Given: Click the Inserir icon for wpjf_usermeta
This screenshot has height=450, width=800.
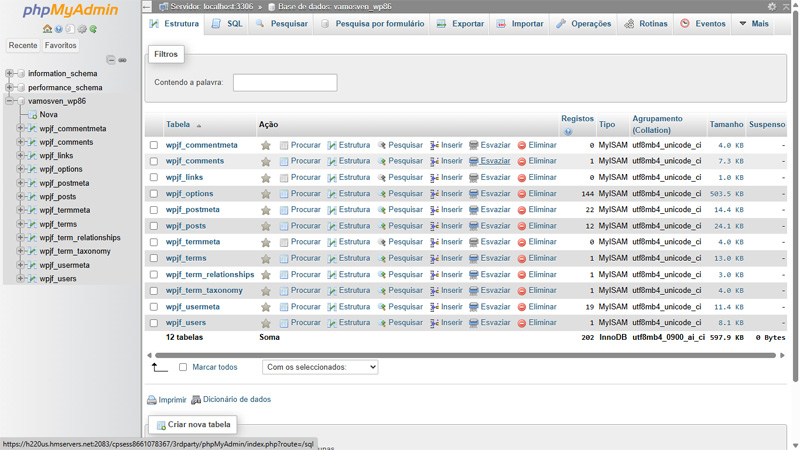Looking at the screenshot, I should (x=434, y=307).
